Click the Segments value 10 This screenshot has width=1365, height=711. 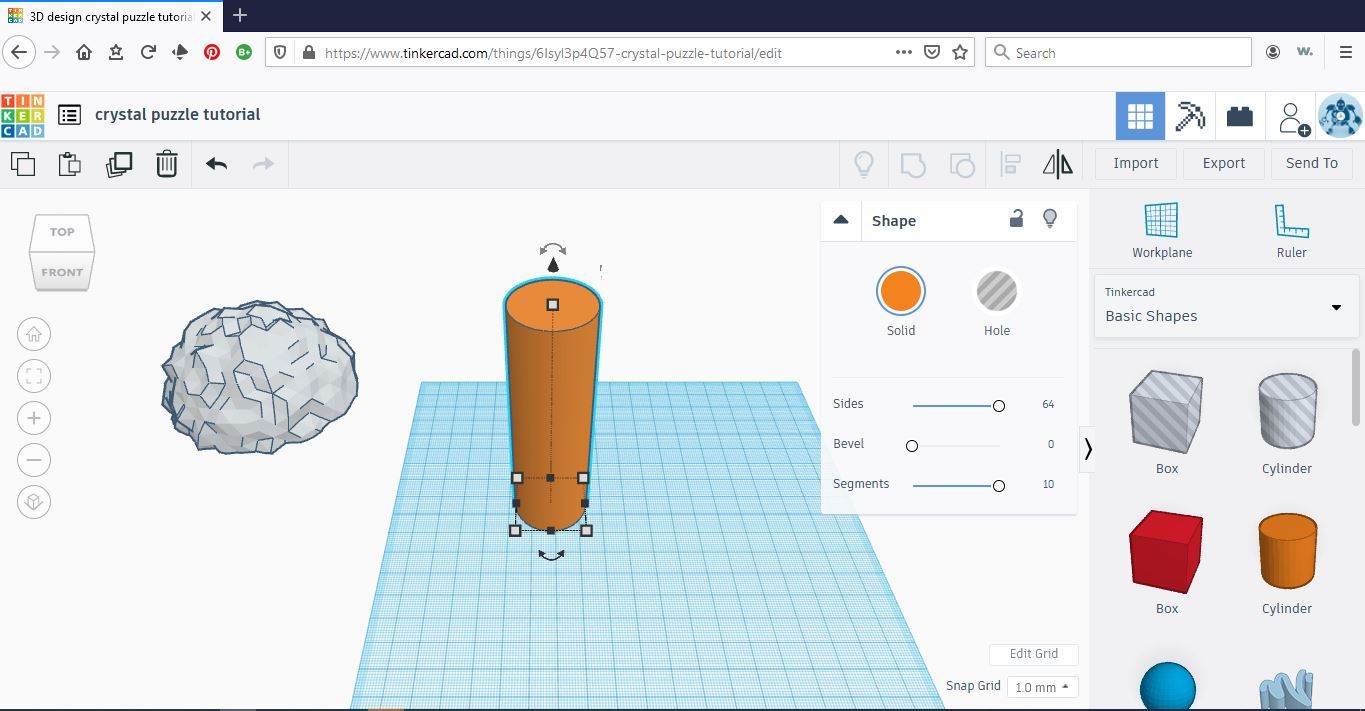click(1048, 484)
